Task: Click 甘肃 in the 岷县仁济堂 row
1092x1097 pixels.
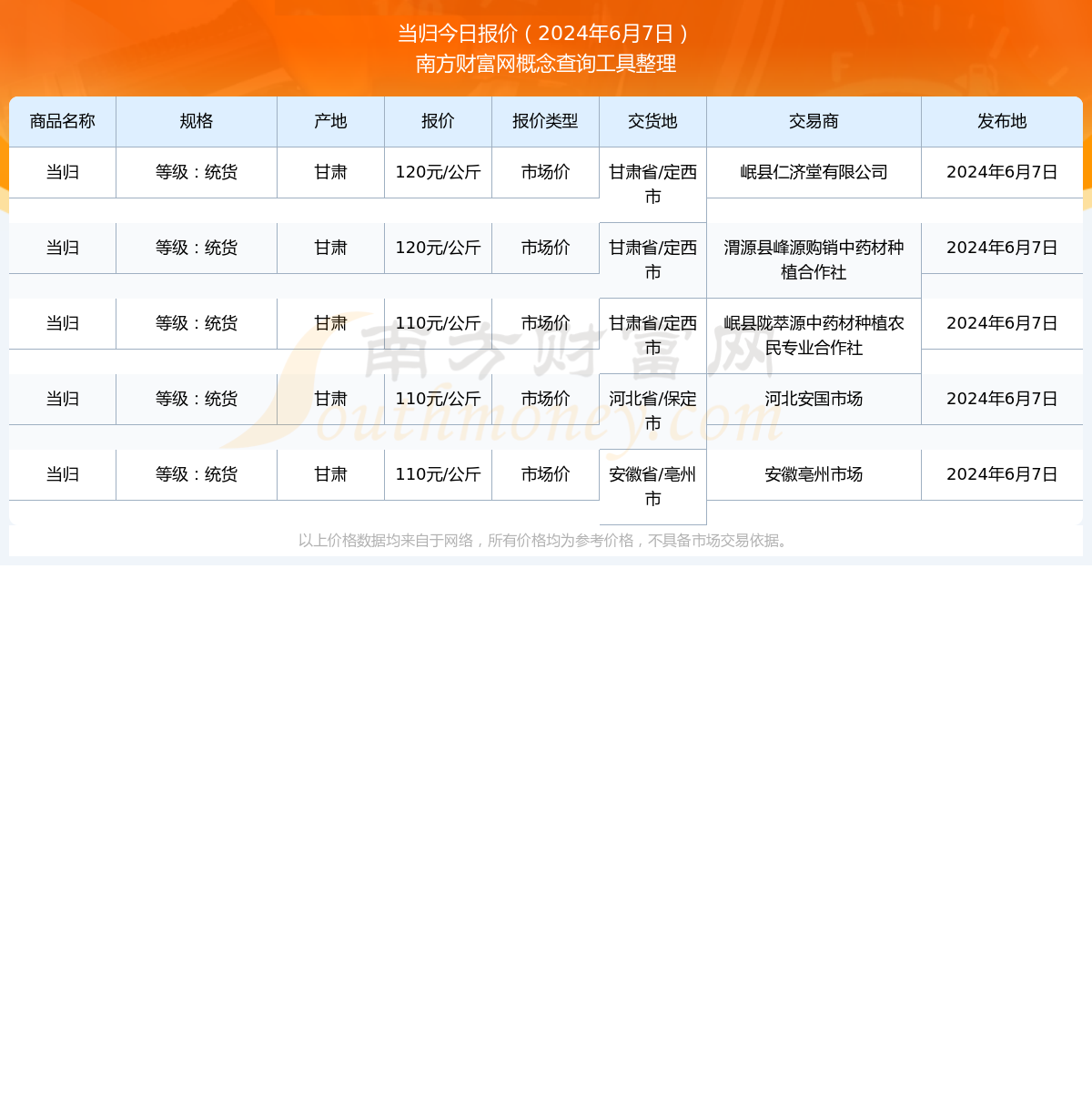Action: click(330, 172)
